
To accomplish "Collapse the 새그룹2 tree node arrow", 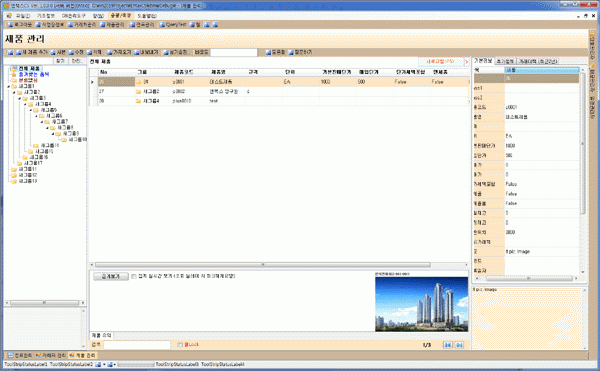I will pos(14,92).
